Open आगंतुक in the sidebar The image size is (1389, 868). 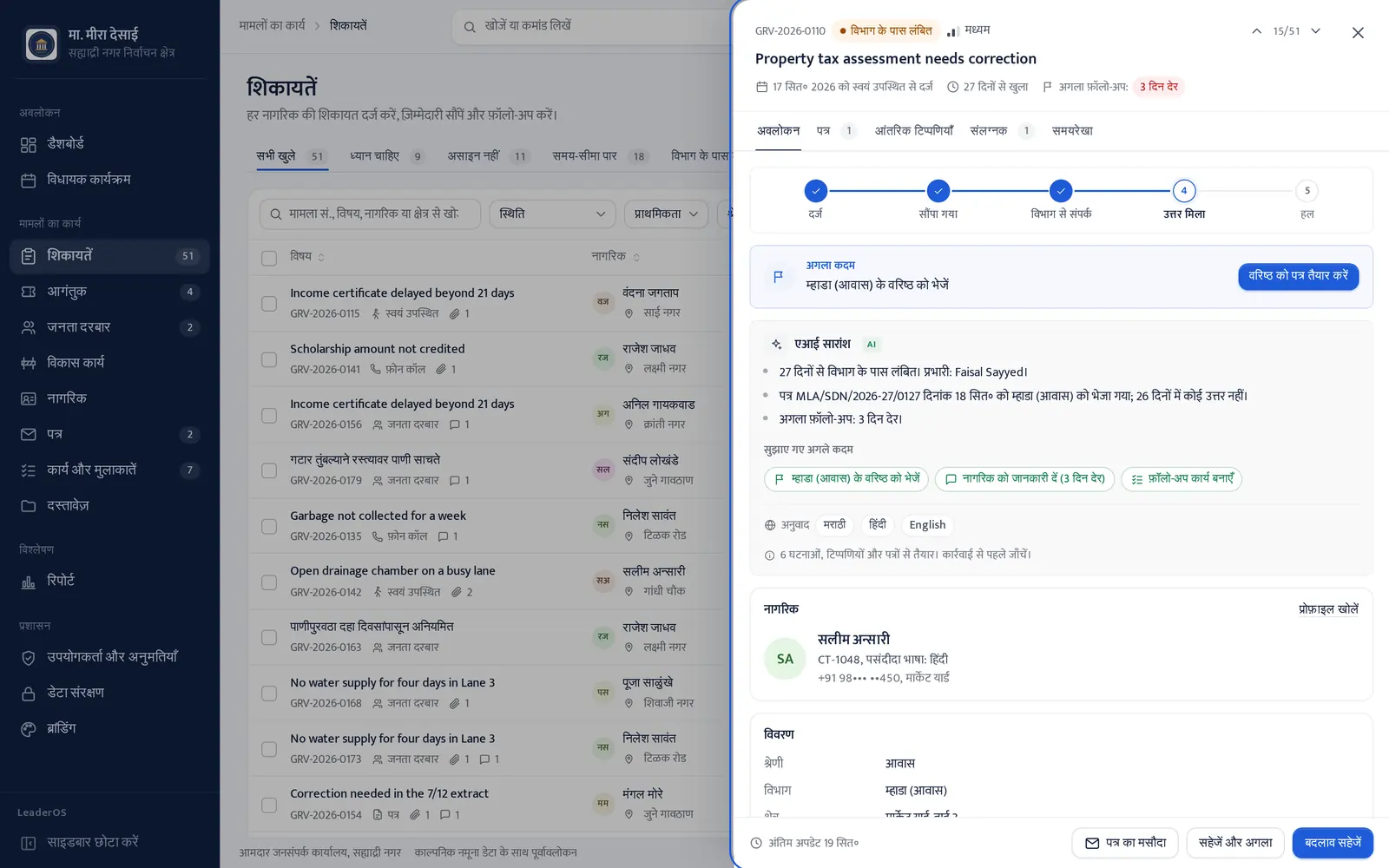pos(109,292)
